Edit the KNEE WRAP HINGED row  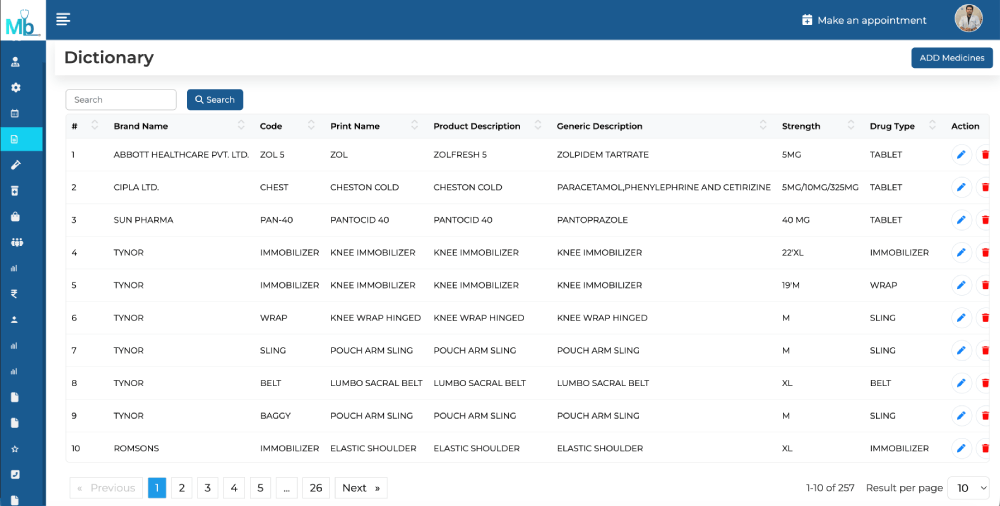pos(962,318)
